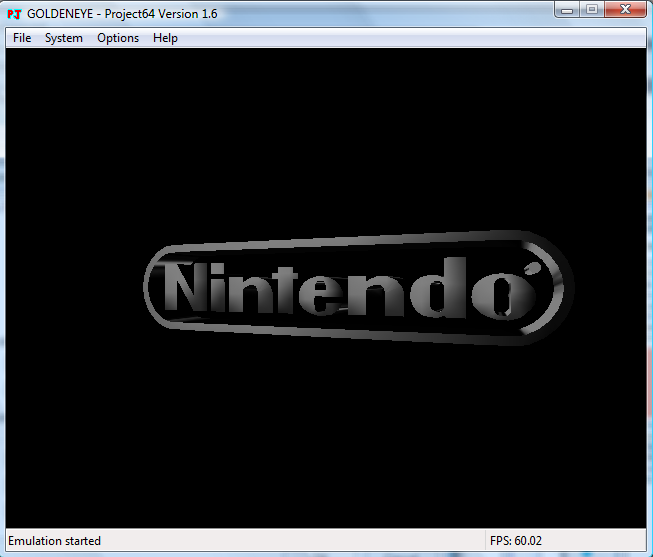Click the Nintendo logo in game view
The height and width of the screenshot is (557, 653).
359,287
